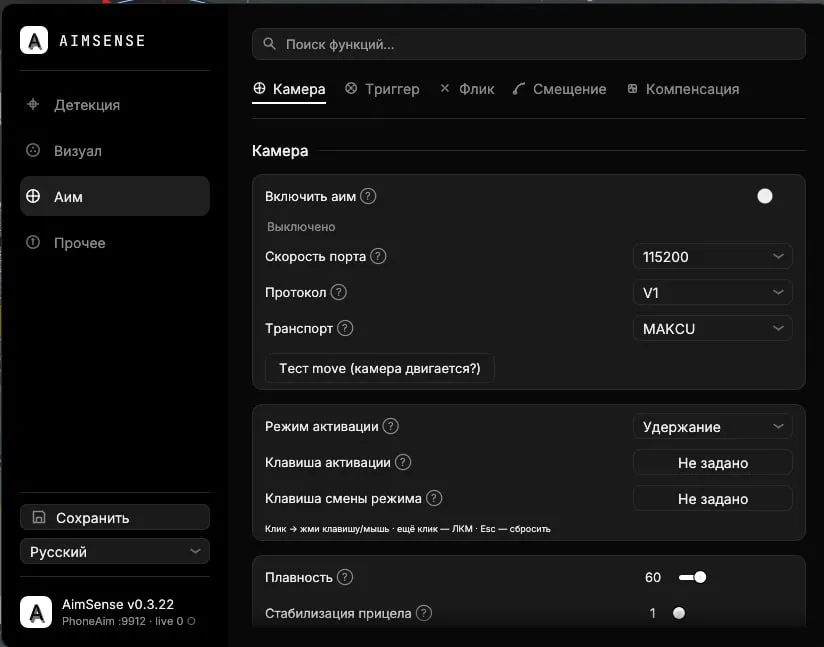Screen dimensions: 824x647
Task: Open the Режим активации Удержание dropdown
Action: pyautogui.click(x=713, y=426)
